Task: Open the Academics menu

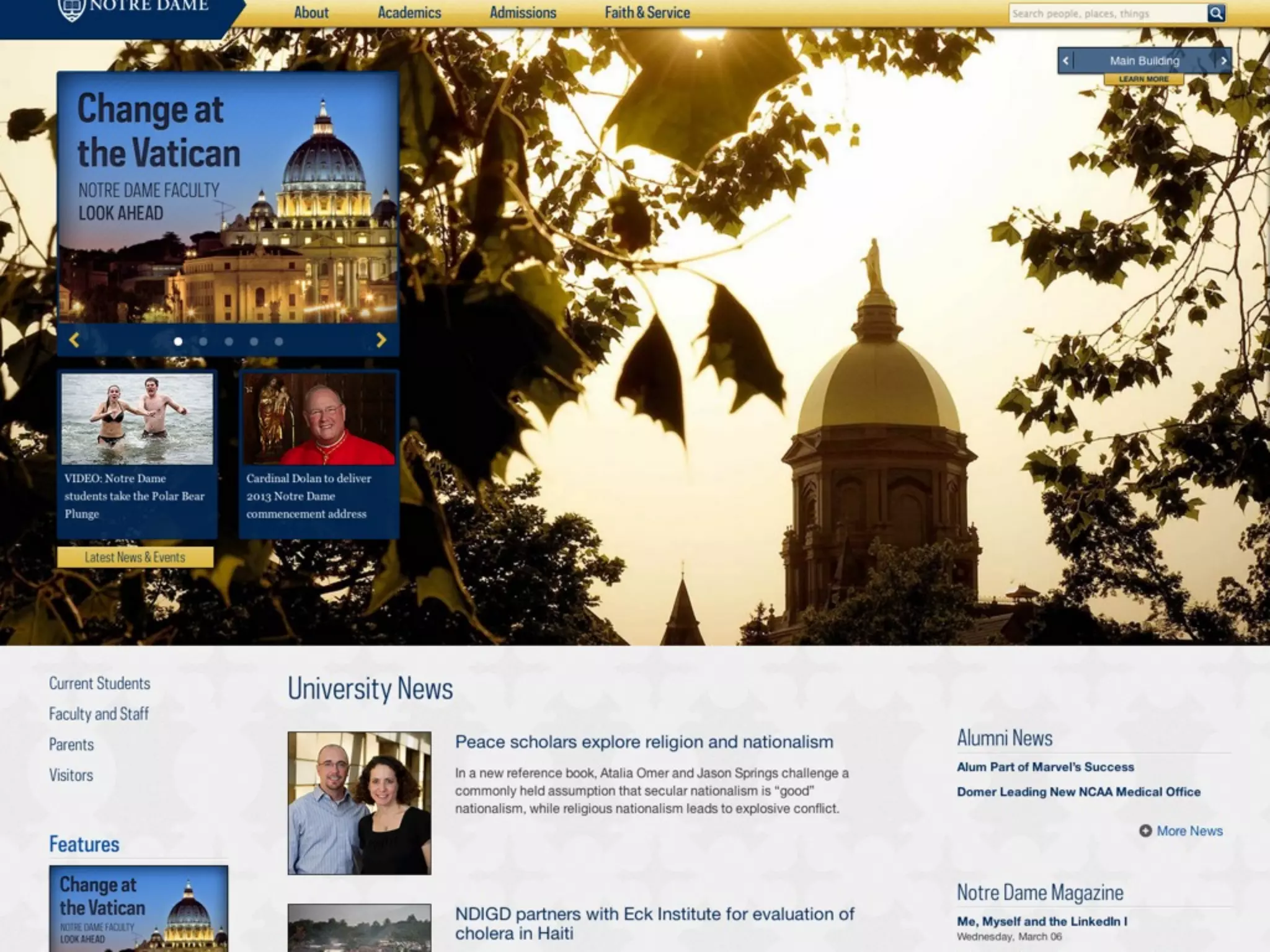Action: tap(409, 12)
